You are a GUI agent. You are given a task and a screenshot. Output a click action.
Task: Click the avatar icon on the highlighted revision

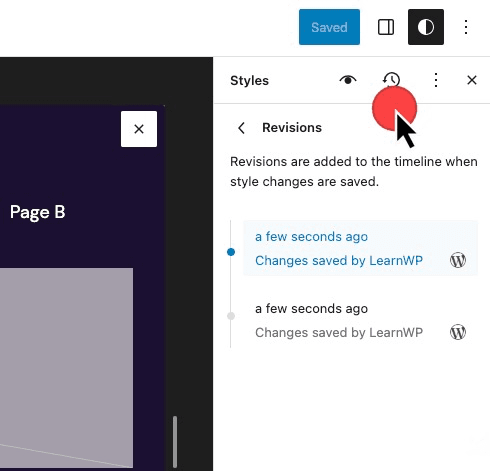coord(458,260)
